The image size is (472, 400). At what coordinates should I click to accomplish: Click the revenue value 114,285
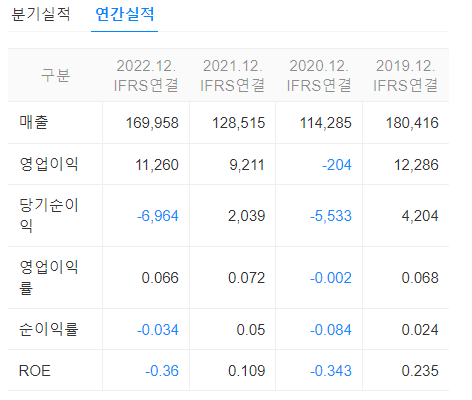click(326, 123)
